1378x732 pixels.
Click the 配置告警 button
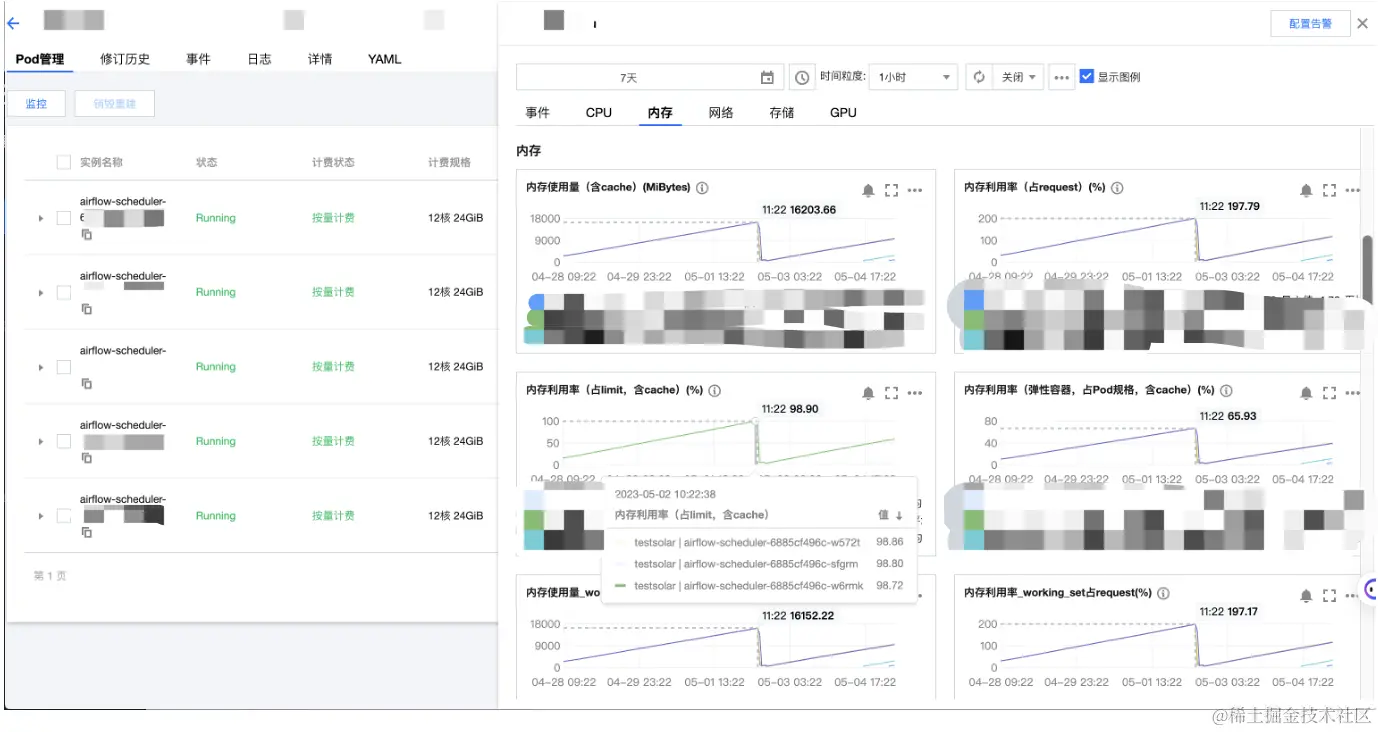point(1310,23)
